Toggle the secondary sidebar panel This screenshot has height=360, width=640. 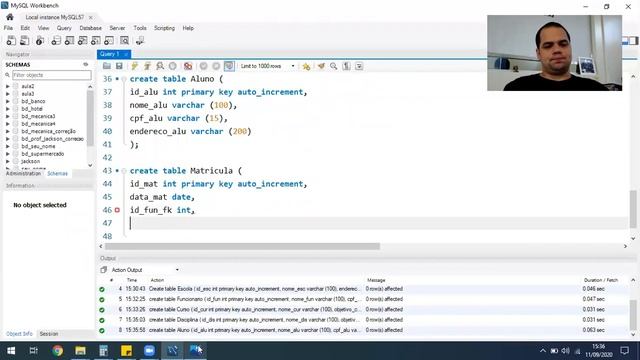(x=633, y=40)
